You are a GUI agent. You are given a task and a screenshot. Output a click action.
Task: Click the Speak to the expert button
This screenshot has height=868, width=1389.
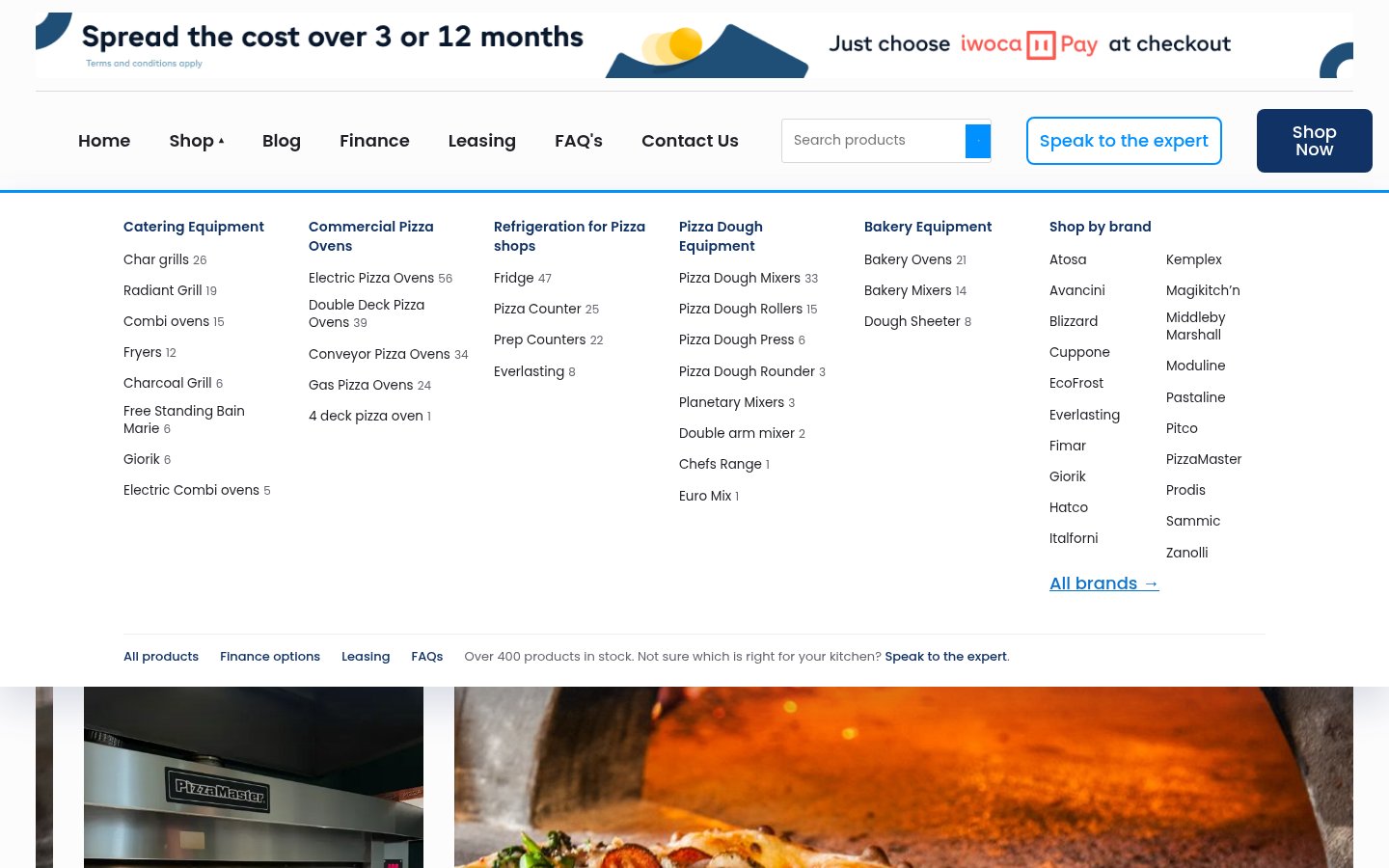click(x=1124, y=141)
